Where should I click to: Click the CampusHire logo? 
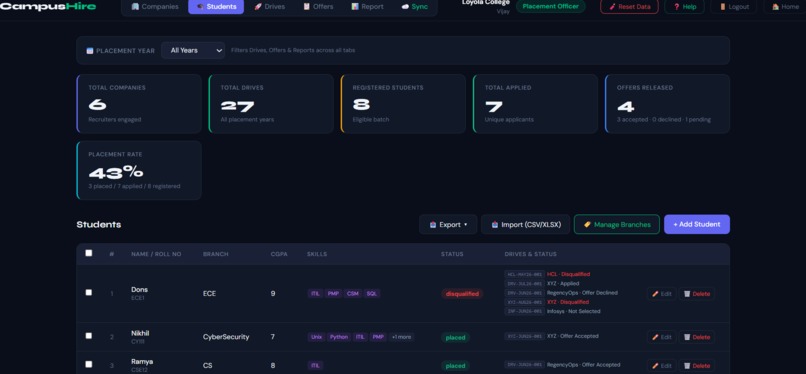[48, 6]
